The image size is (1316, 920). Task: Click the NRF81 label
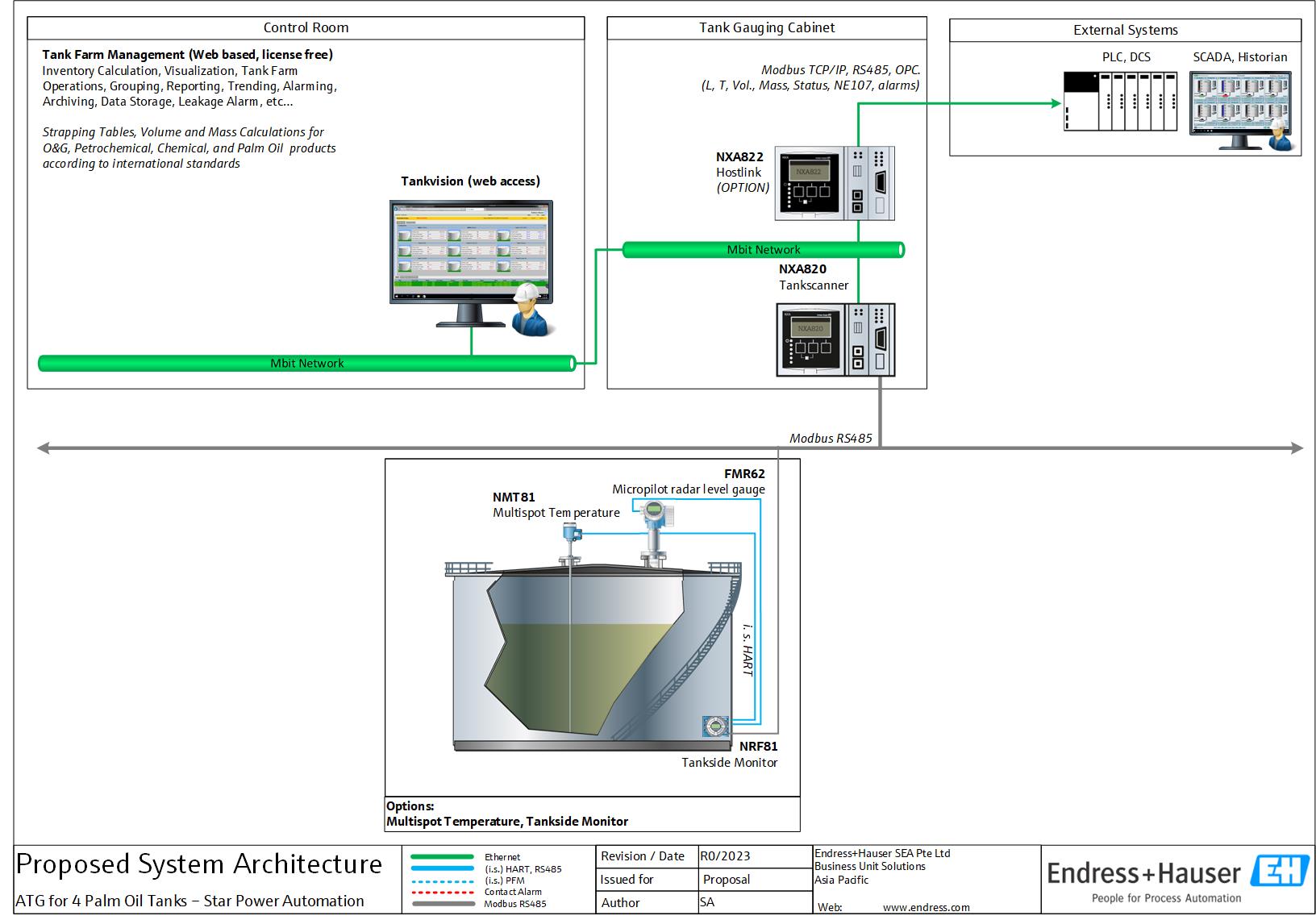click(x=758, y=747)
